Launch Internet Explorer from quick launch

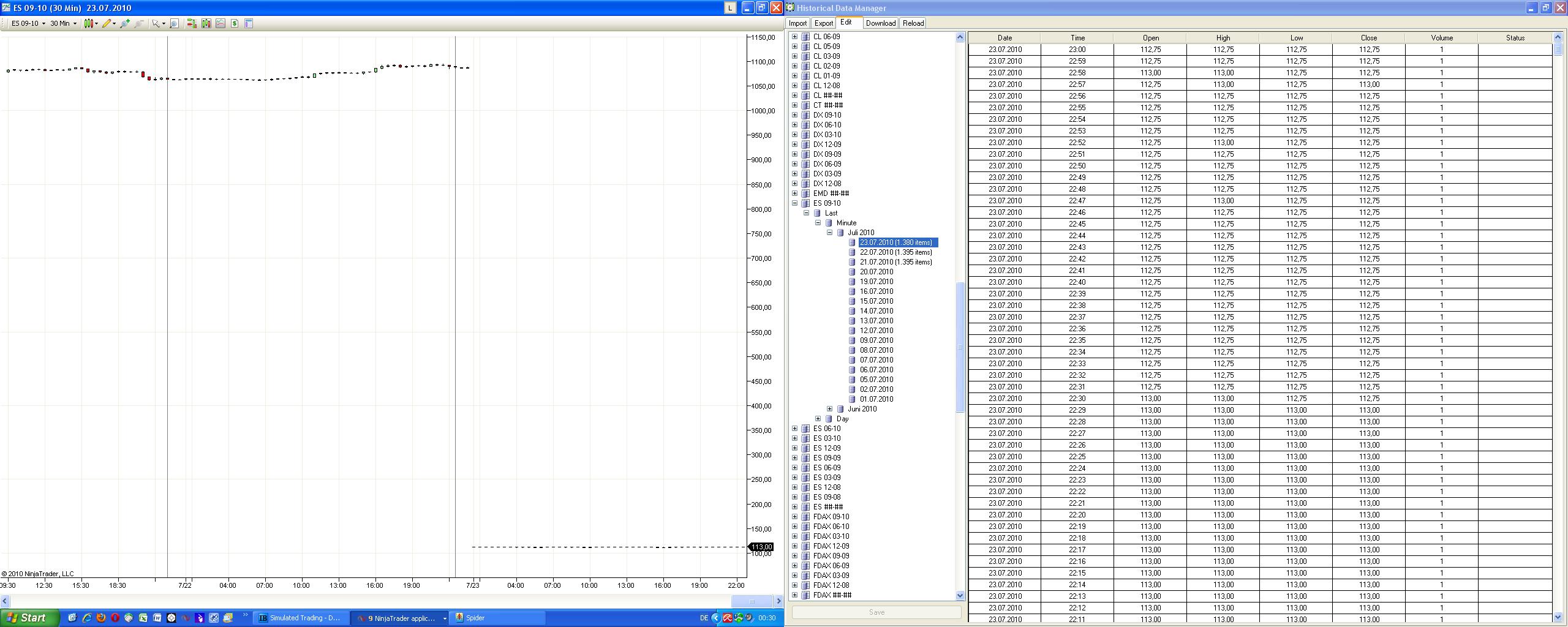click(x=87, y=618)
